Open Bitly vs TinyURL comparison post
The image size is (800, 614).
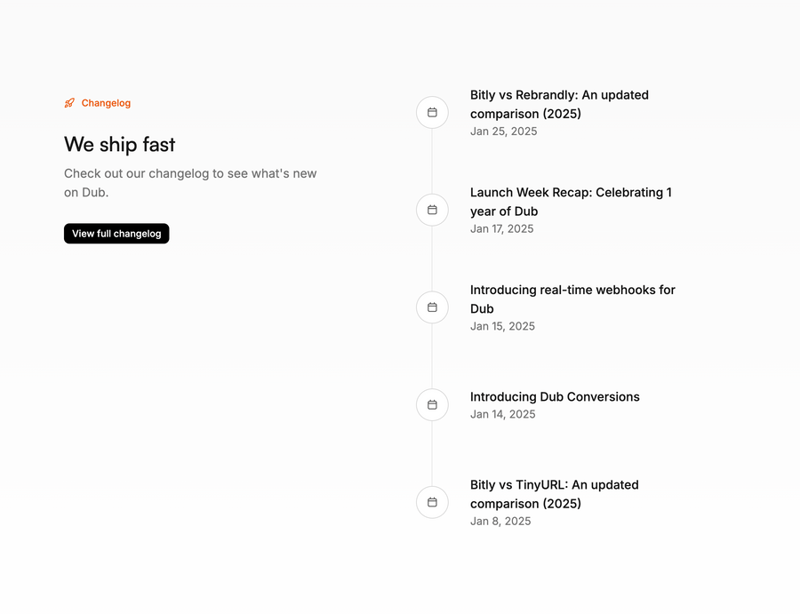[x=554, y=494]
